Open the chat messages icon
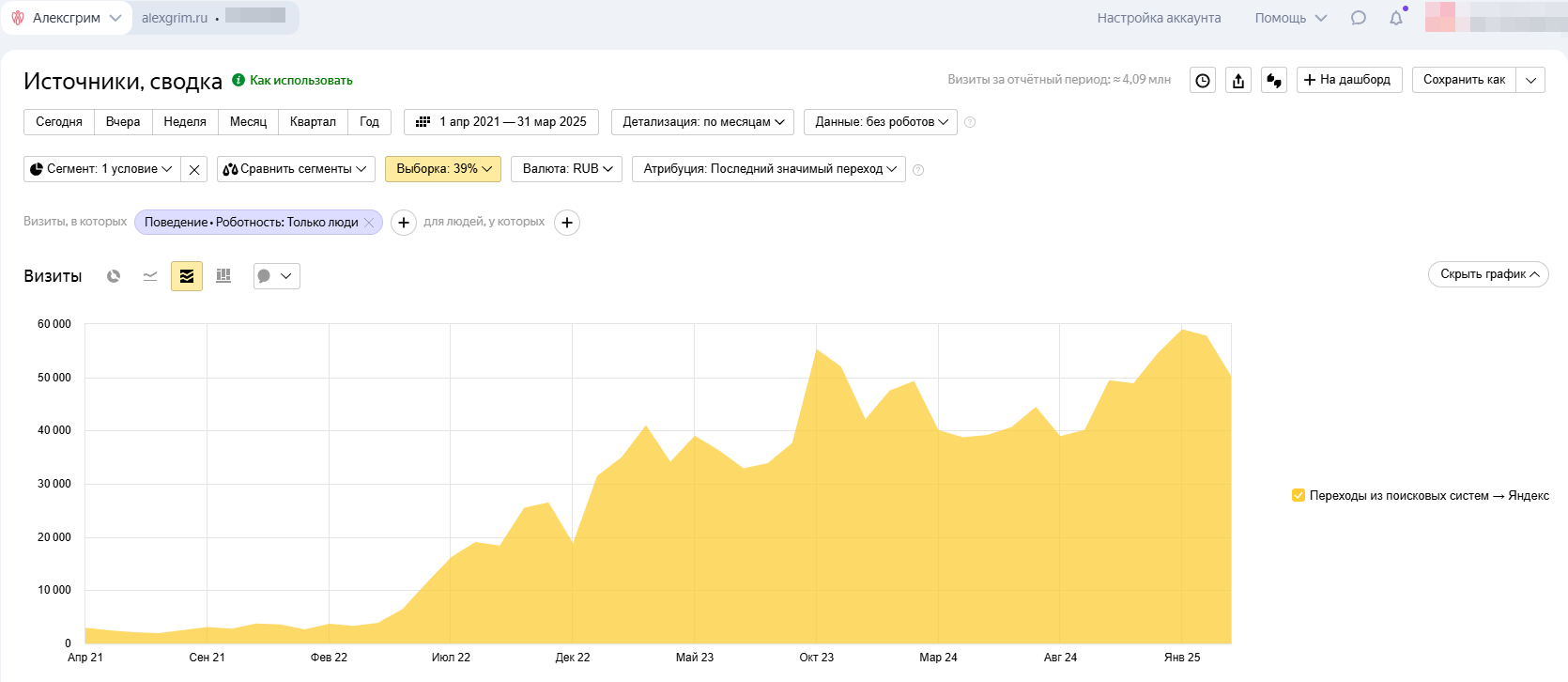 coord(1359,18)
